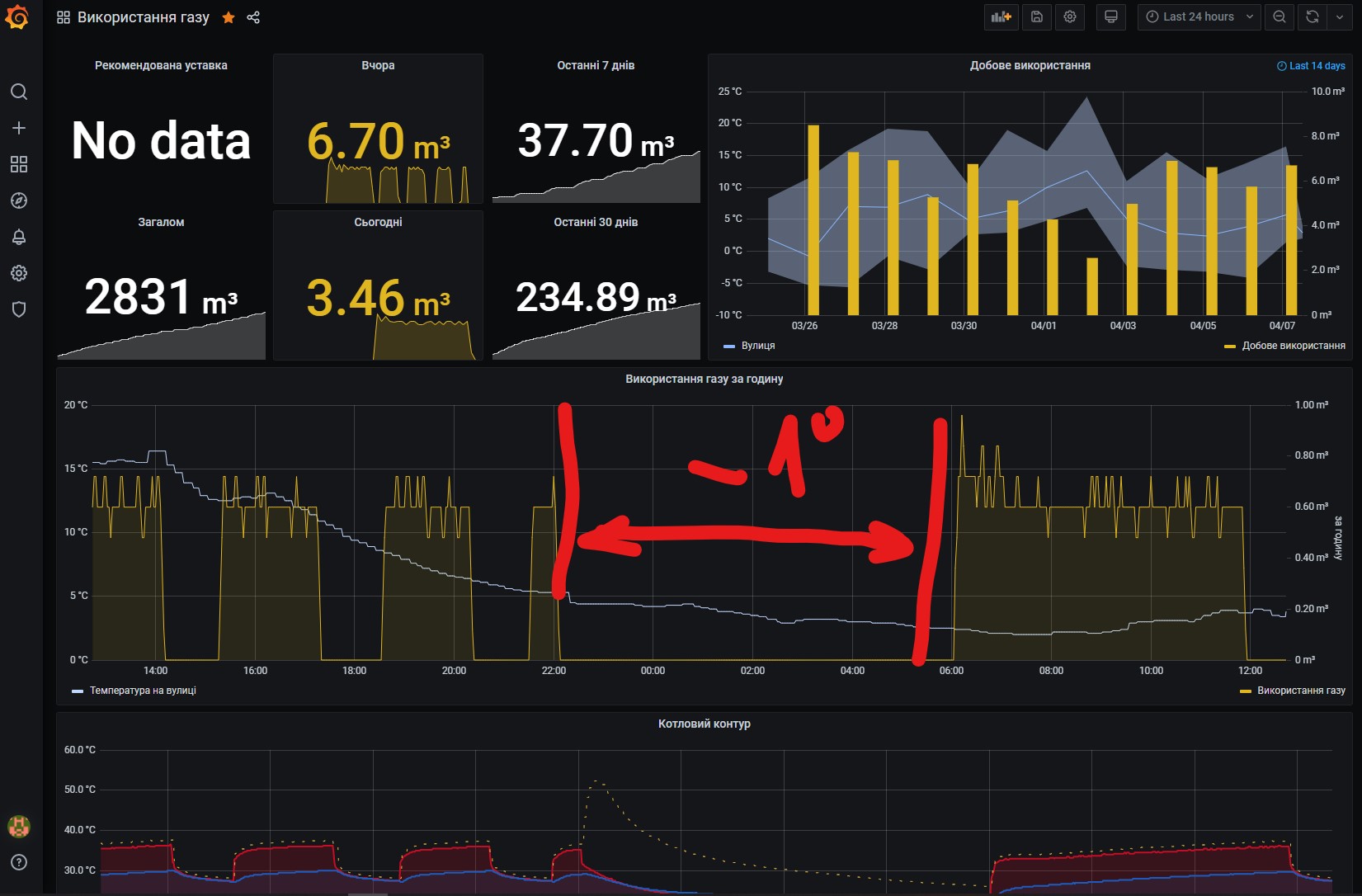Open panel title Загалом menu
The height and width of the screenshot is (896, 1362).
pos(161,222)
